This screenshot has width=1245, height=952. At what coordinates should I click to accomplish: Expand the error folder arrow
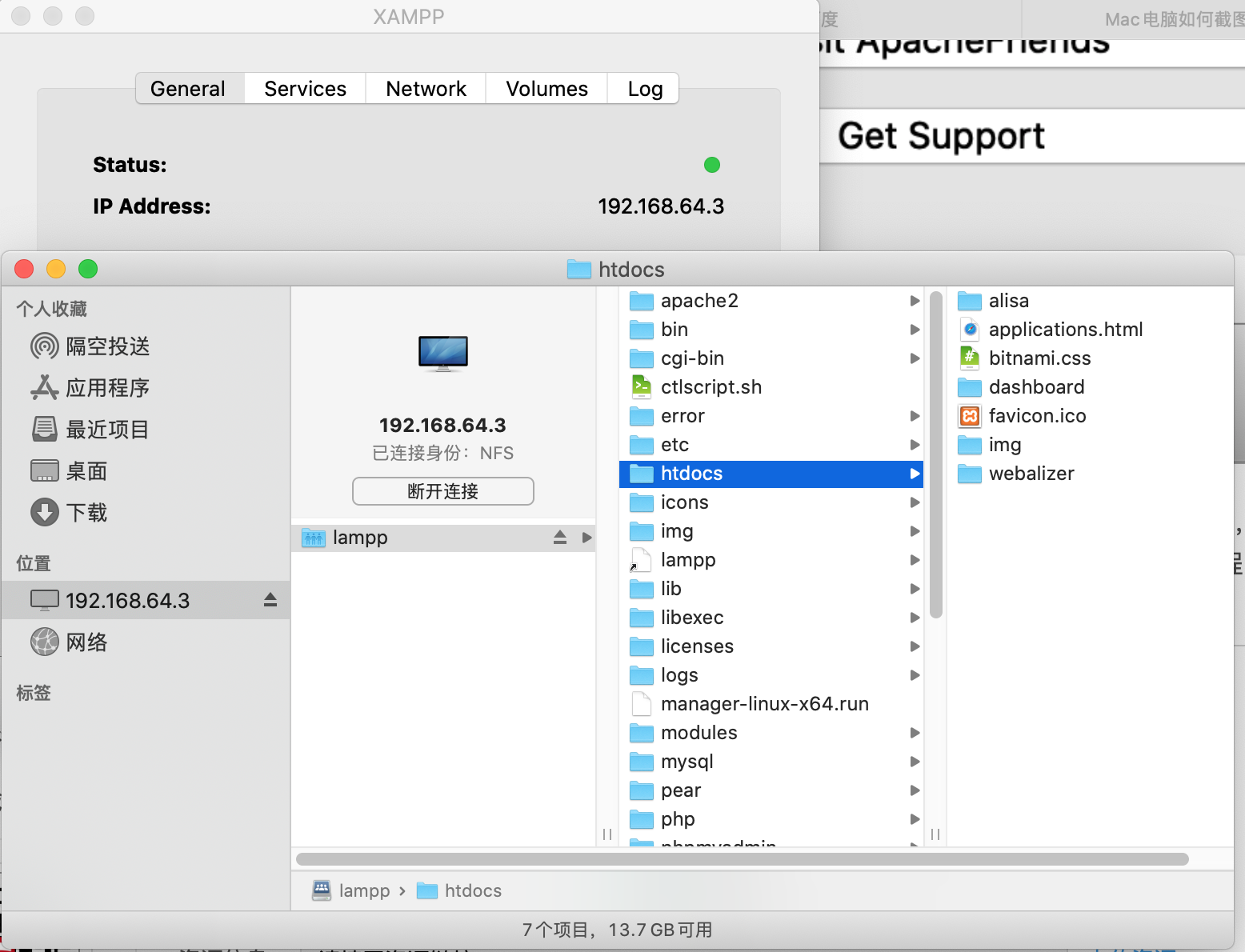click(x=915, y=416)
